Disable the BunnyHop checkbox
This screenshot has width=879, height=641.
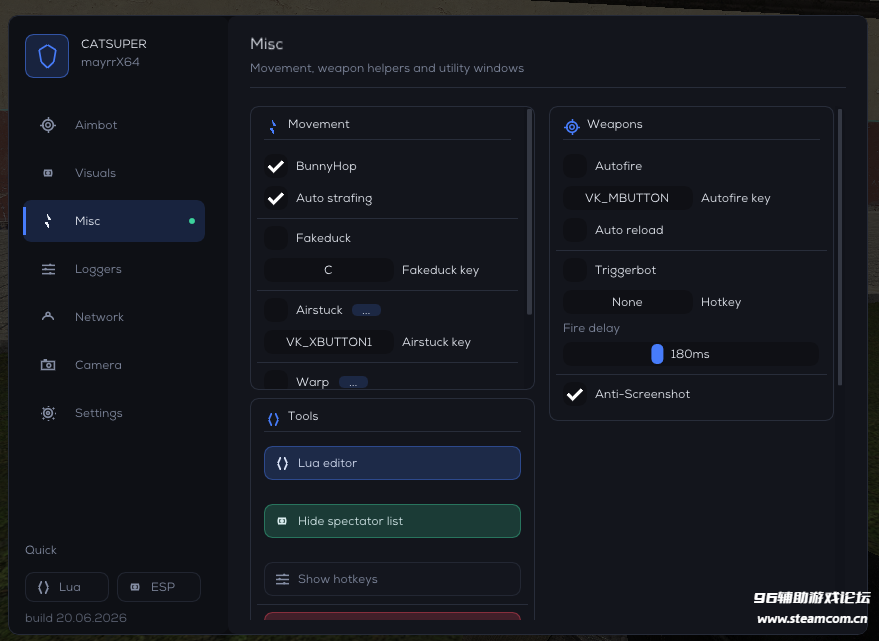click(276, 166)
